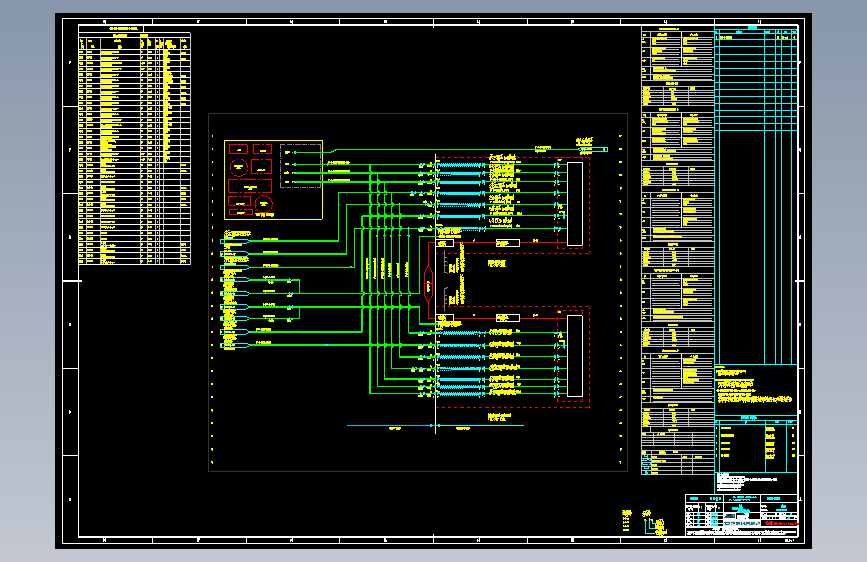Click the cyan connector at the top green wire's end

593,149
